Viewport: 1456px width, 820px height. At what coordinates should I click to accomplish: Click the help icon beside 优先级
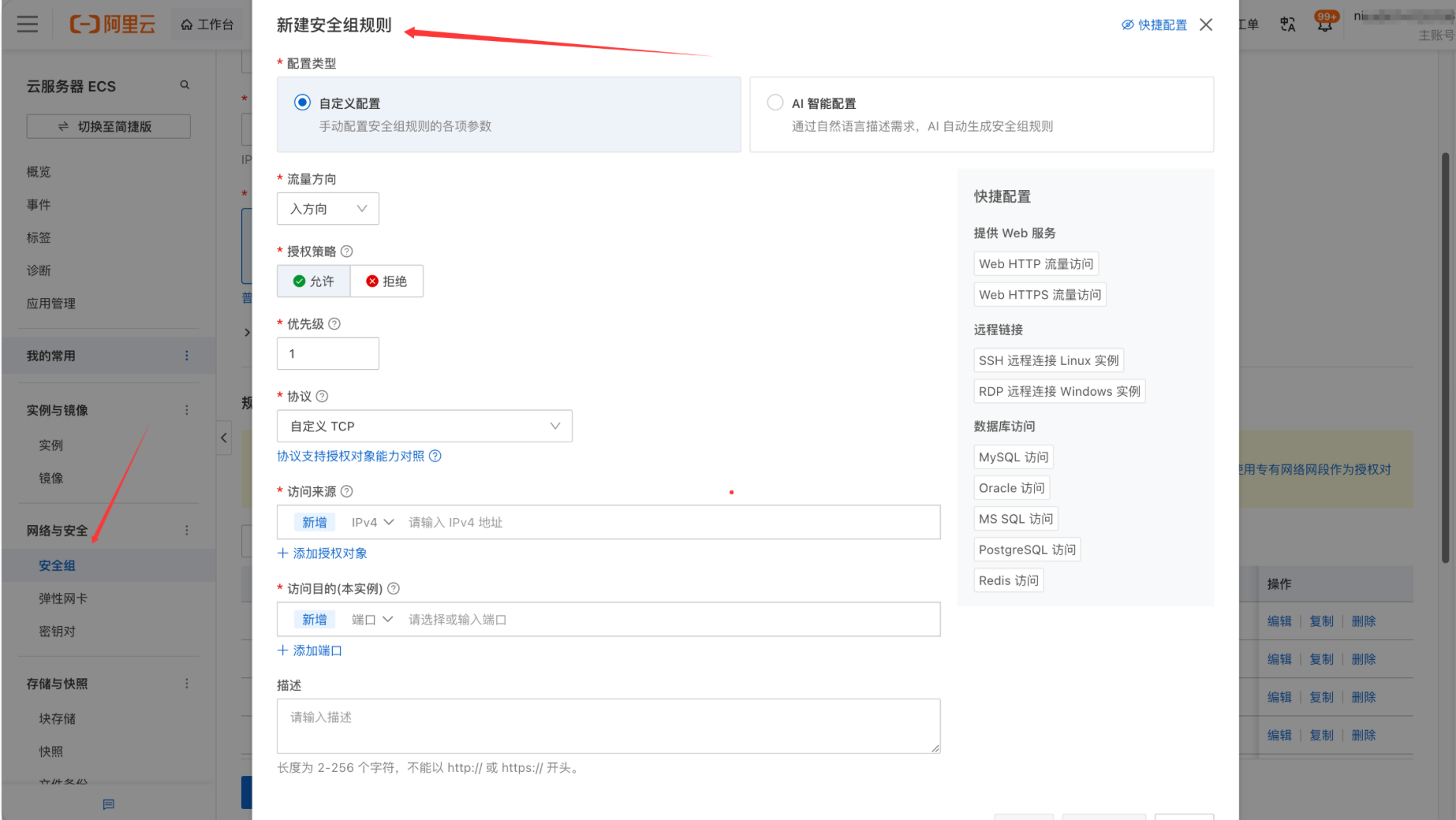click(x=334, y=324)
